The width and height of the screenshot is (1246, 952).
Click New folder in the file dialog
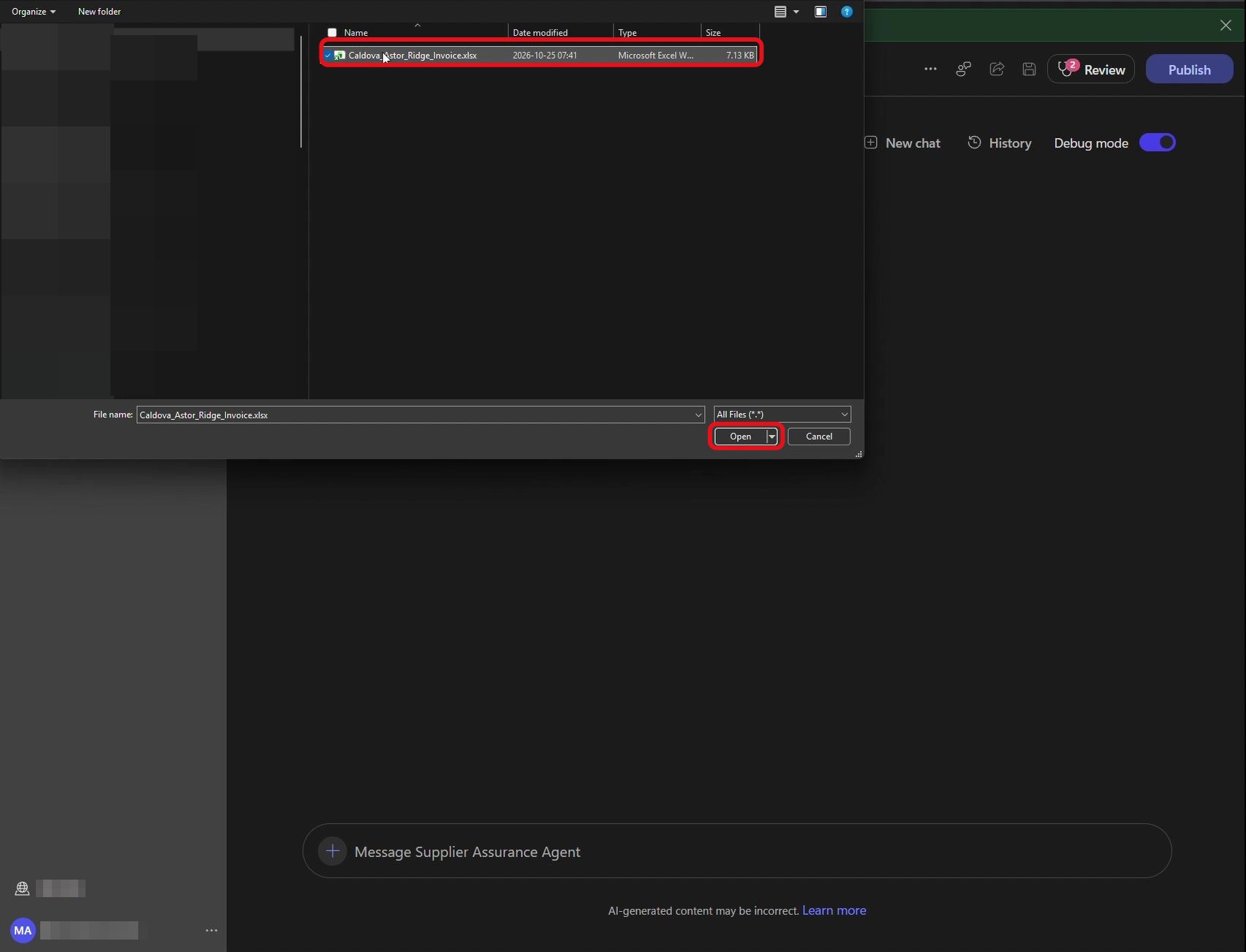pos(99,12)
